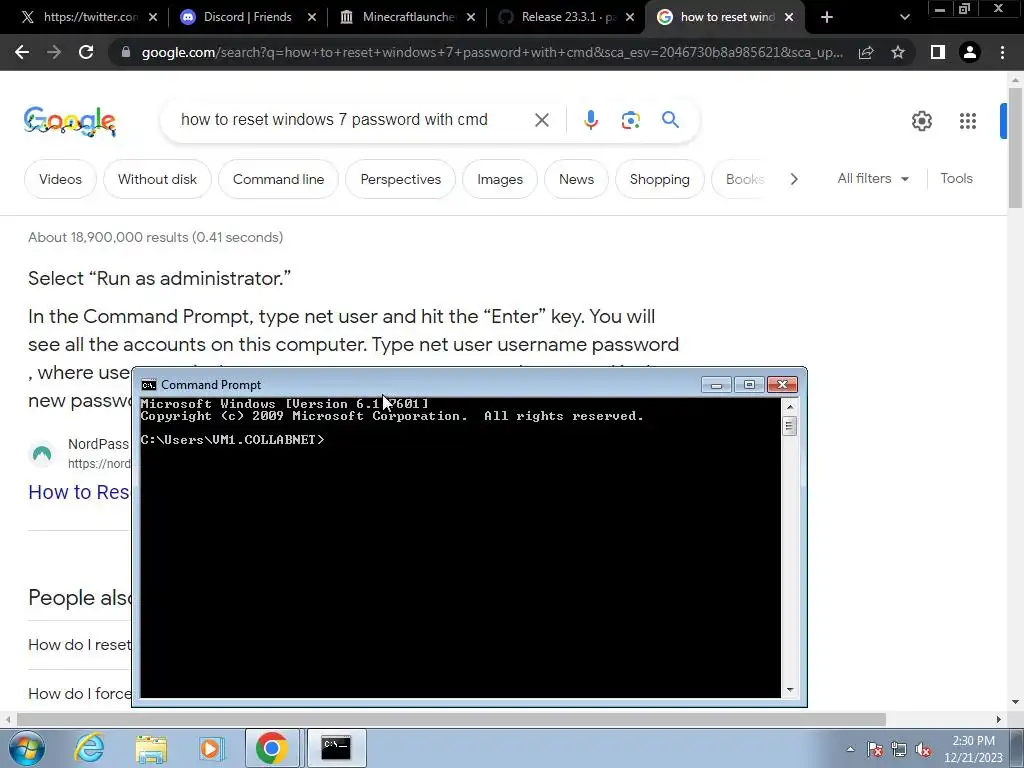The height and width of the screenshot is (768, 1024).
Task: Open the Chrome side panel icon
Action: 937,52
